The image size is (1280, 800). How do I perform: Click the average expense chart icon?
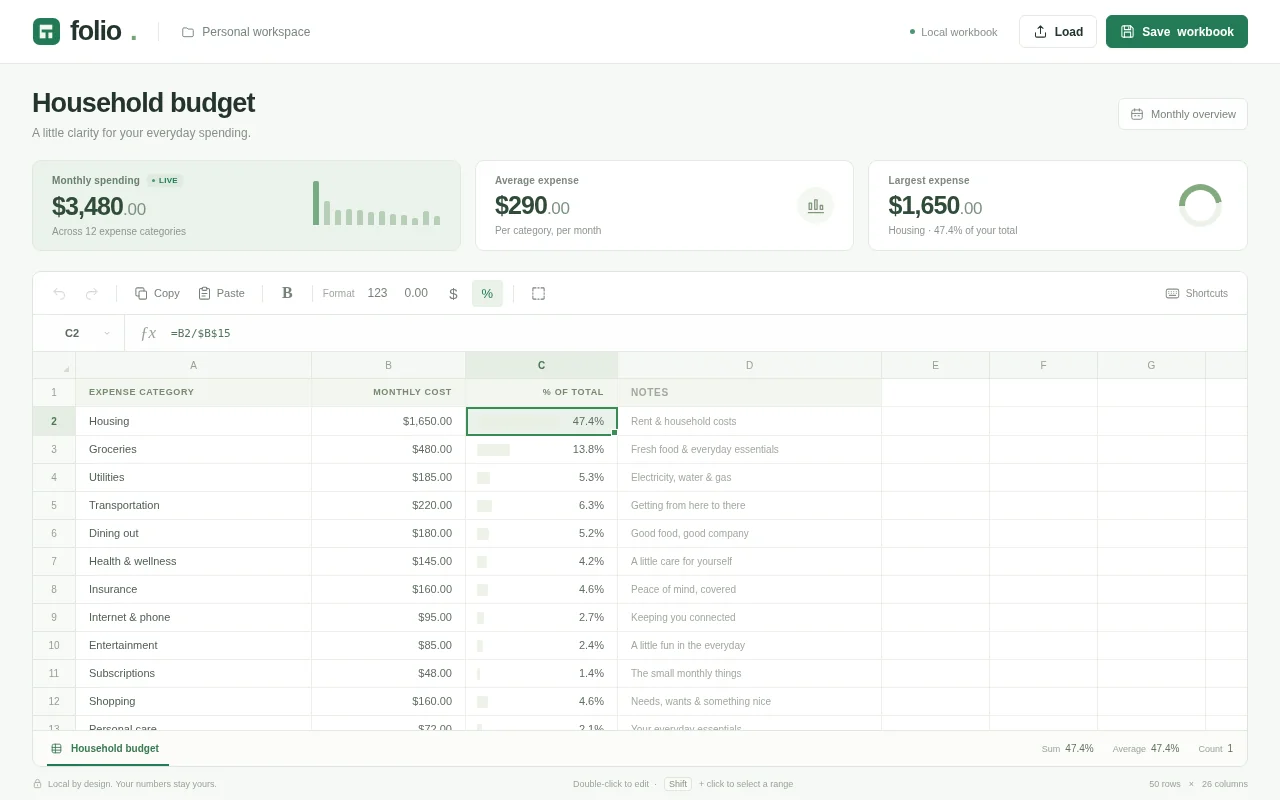click(815, 206)
